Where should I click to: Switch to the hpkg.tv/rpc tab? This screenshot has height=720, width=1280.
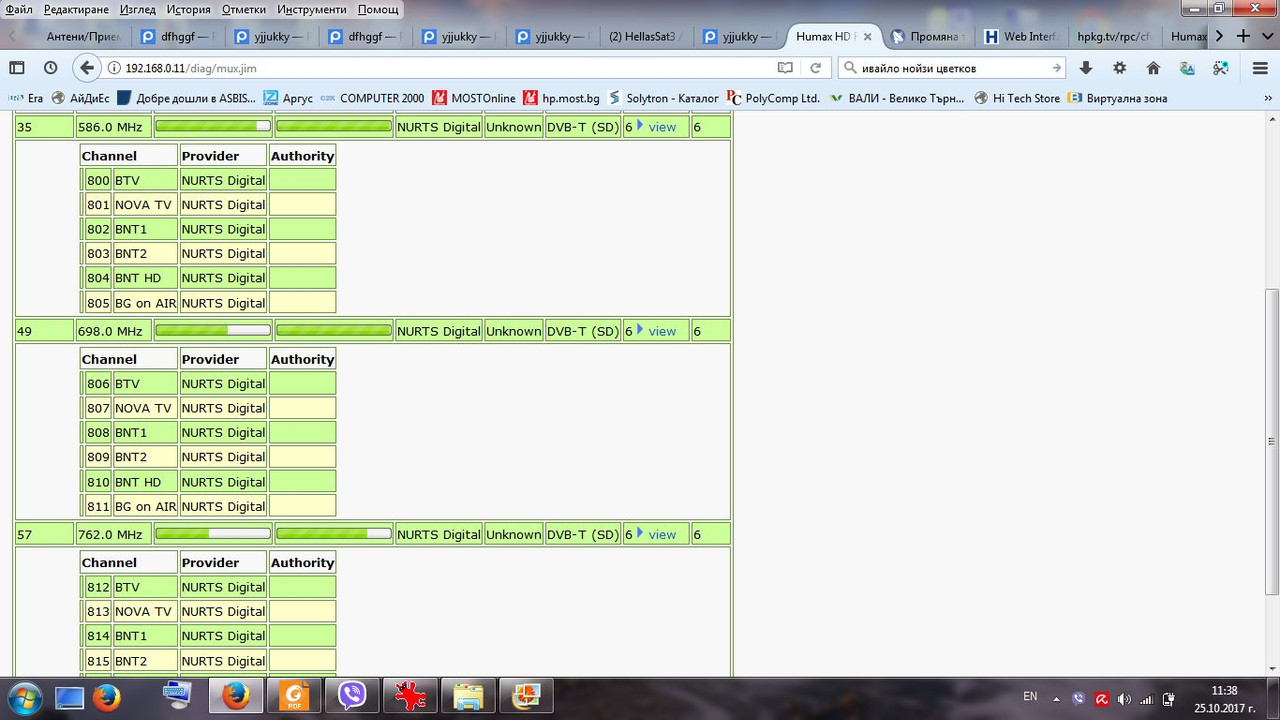[x=1113, y=36]
